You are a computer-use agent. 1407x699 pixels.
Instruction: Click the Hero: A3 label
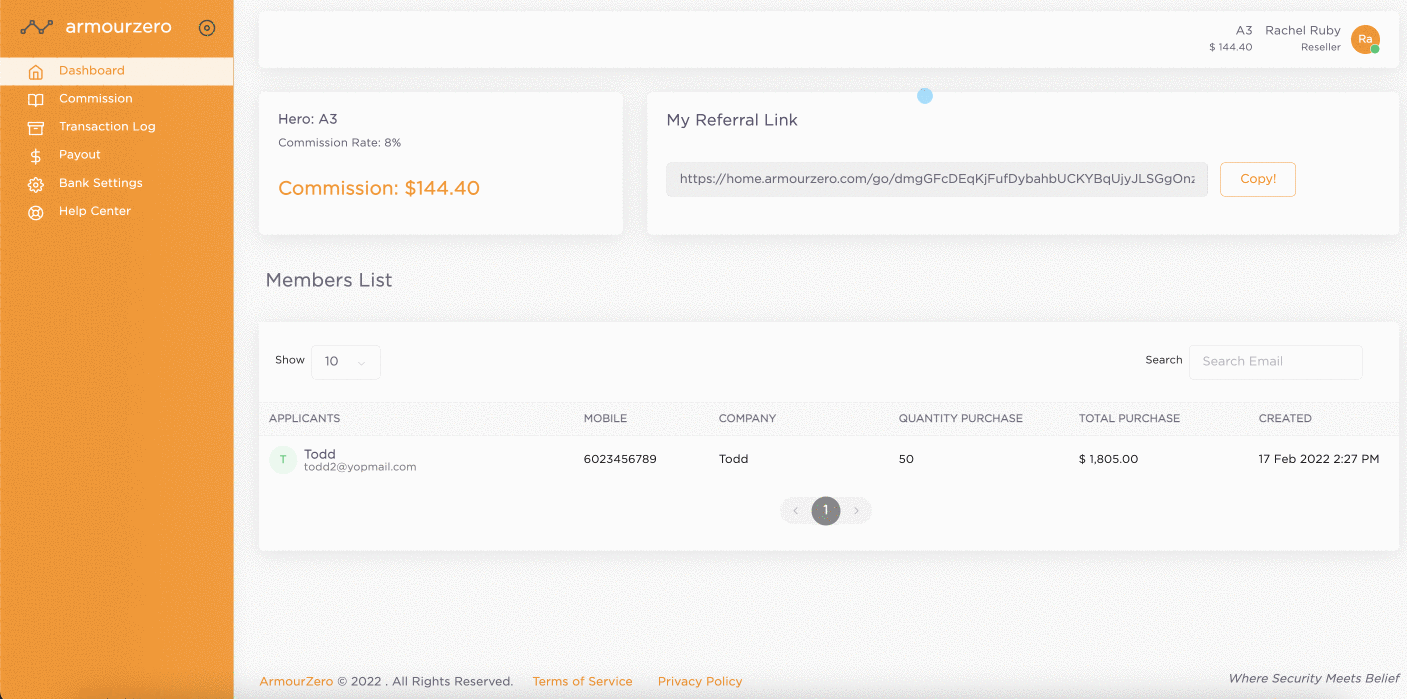(308, 119)
